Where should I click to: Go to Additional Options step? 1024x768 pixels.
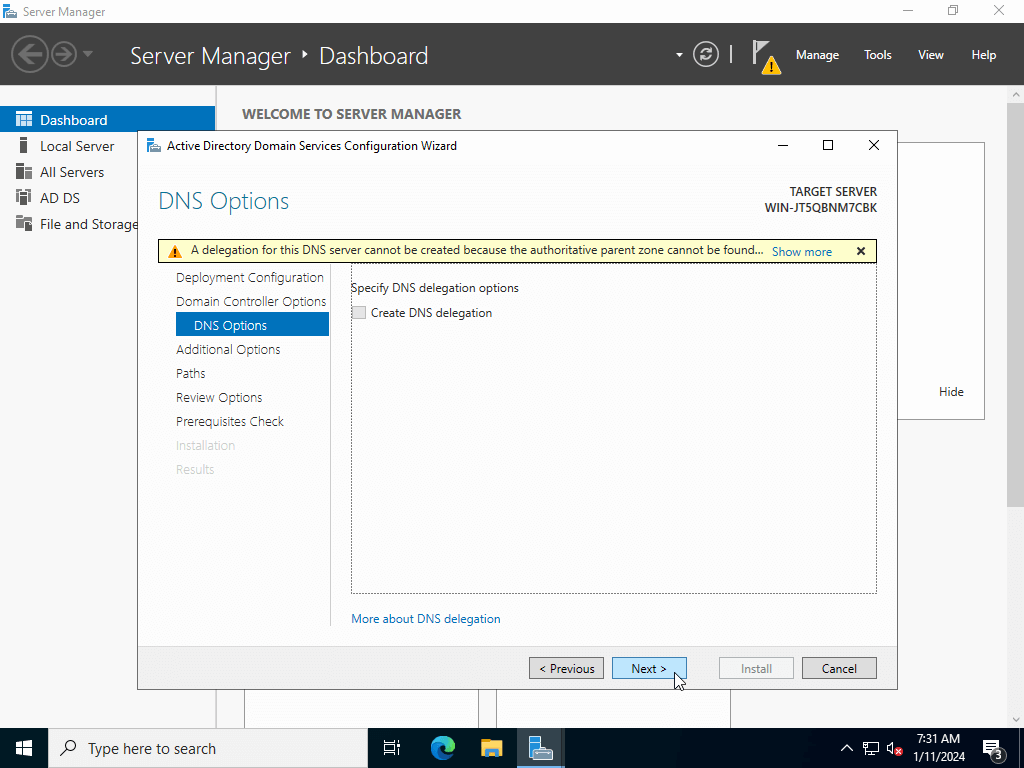click(x=228, y=349)
